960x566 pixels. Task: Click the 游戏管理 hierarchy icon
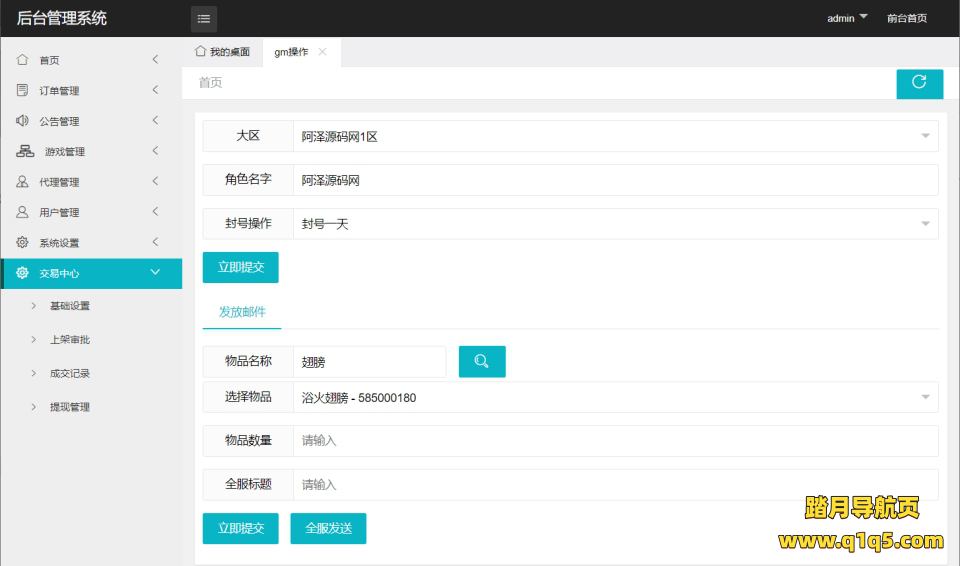click(25, 151)
